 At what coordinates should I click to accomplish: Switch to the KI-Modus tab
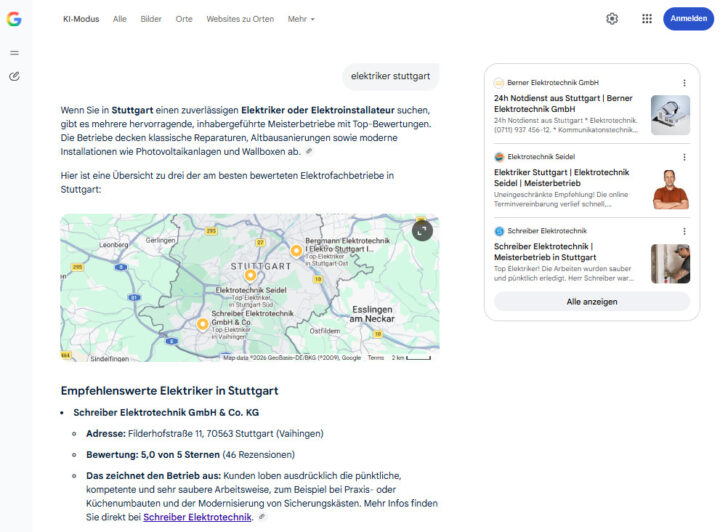pos(81,19)
